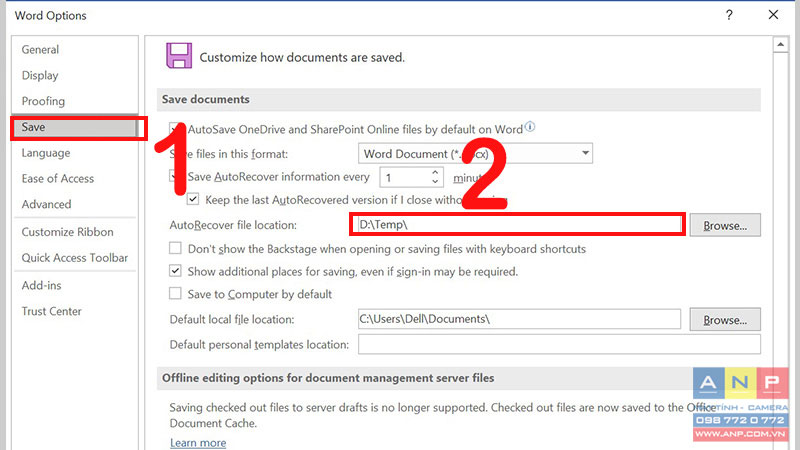This screenshot has width=800, height=450.
Task: Click the Save documents section header
Action: point(459,99)
